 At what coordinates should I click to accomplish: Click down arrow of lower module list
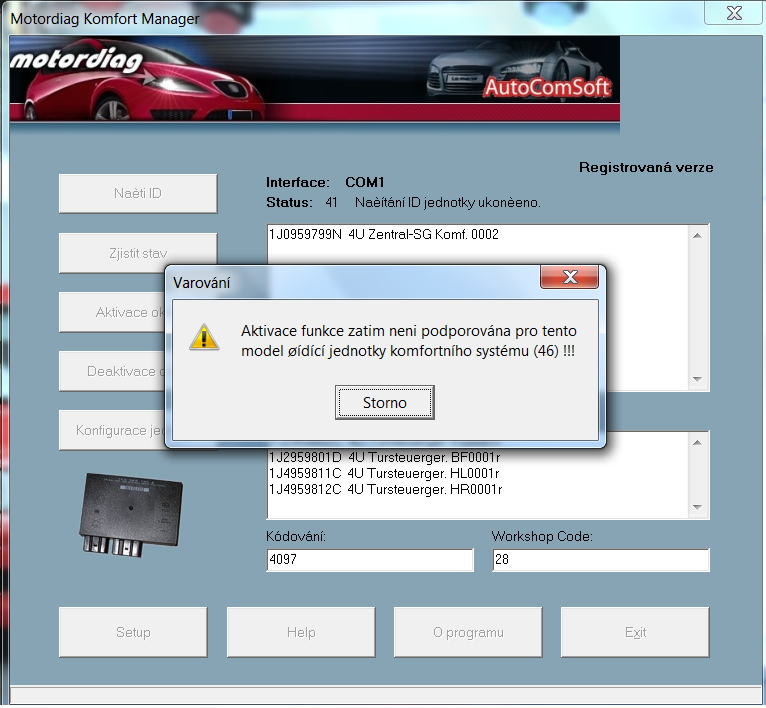(x=699, y=508)
